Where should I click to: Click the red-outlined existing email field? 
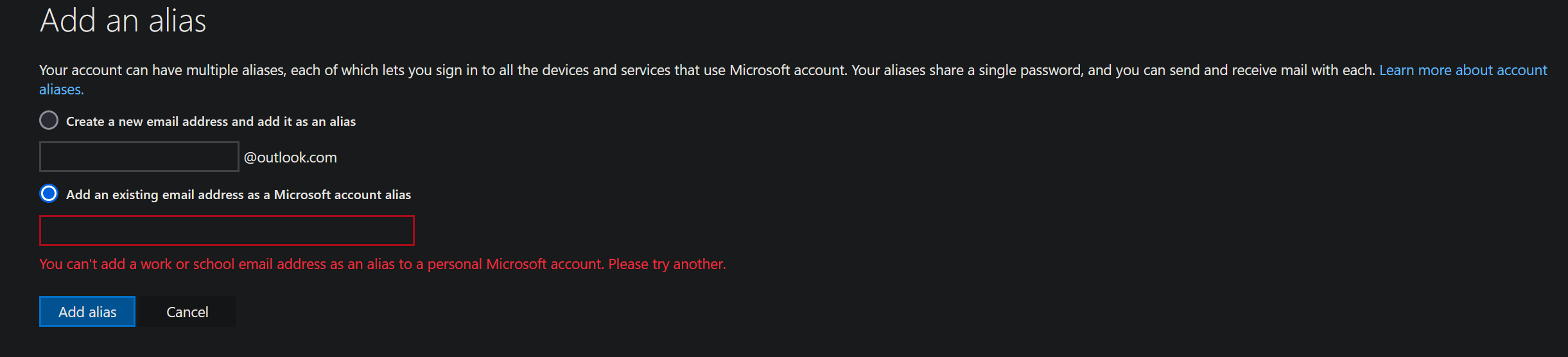tap(227, 231)
